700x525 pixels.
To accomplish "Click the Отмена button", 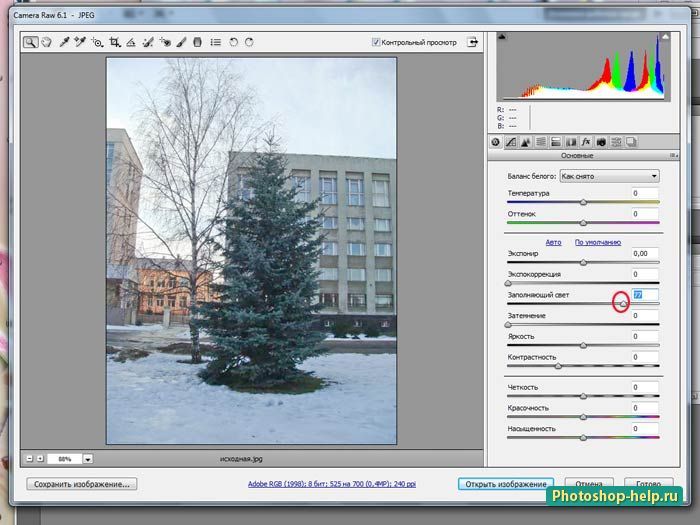I will [589, 483].
